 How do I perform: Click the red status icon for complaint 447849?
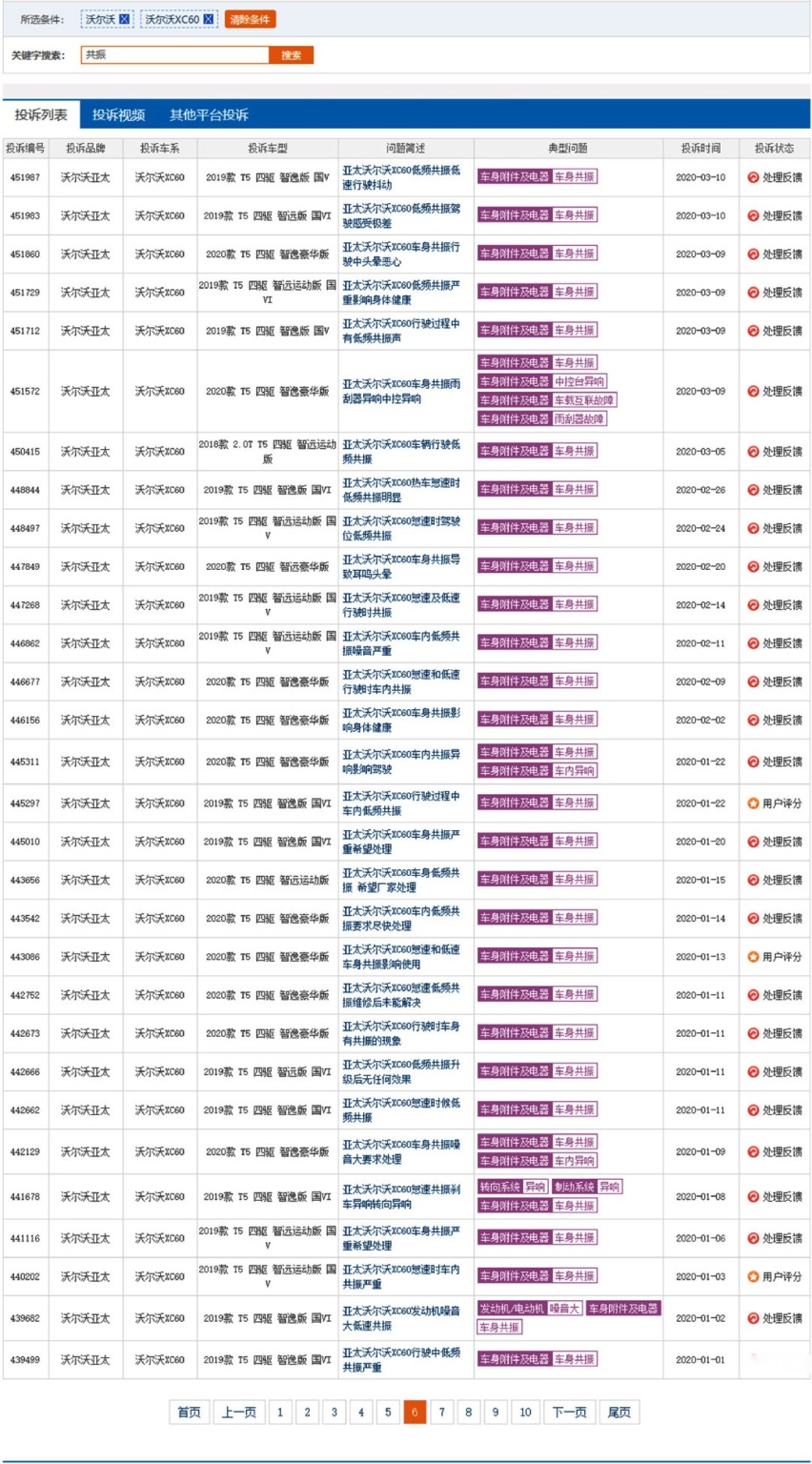(x=753, y=567)
